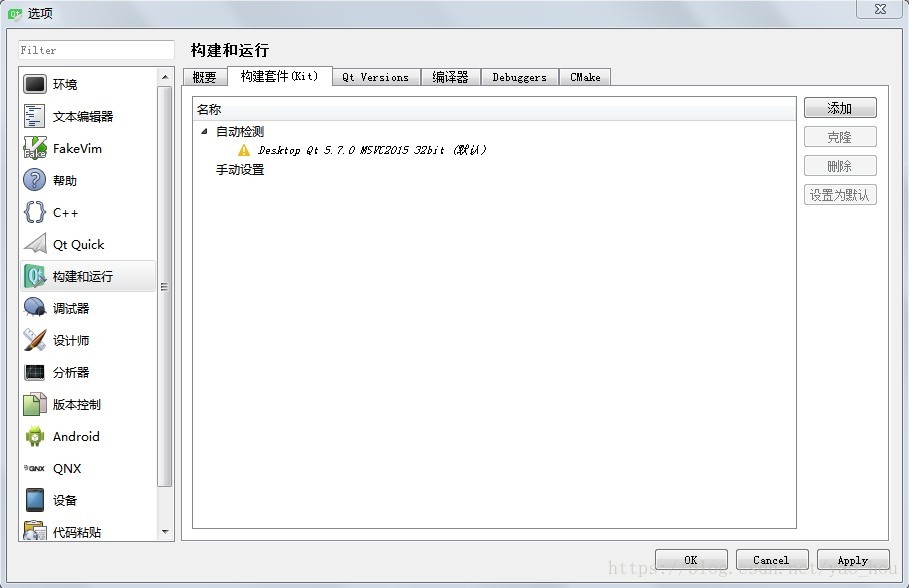Screen dimensions: 909x588
Task: Collapse the 自动检测 tree node
Action: pos(204,132)
